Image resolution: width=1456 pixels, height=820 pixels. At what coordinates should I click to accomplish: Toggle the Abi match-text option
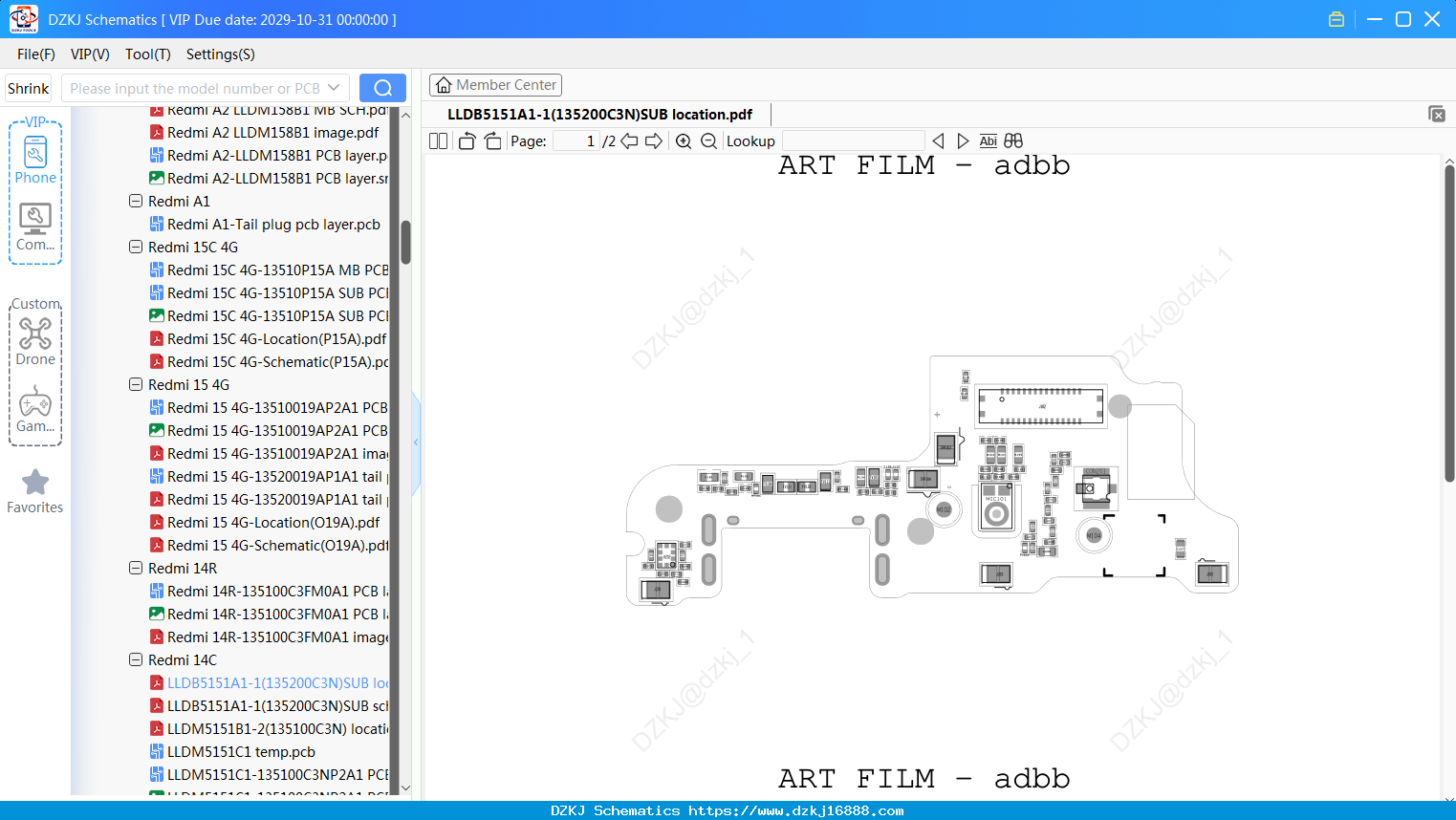click(x=989, y=141)
